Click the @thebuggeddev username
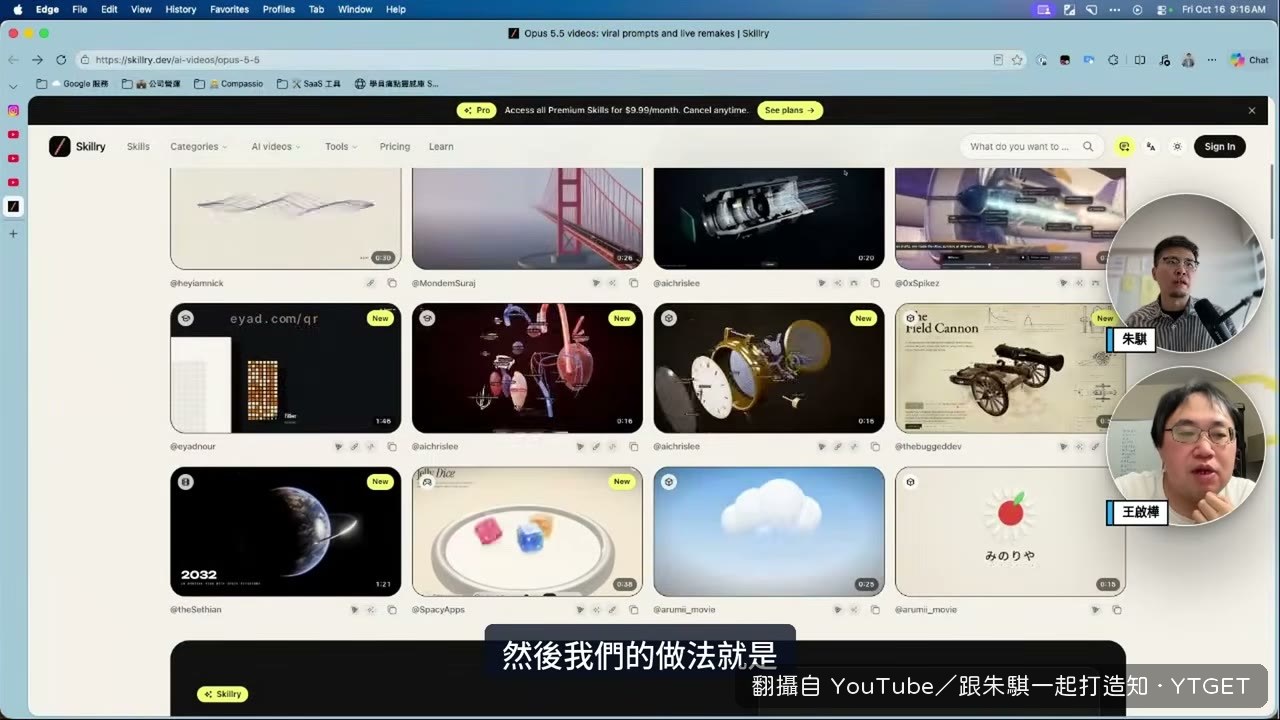 (x=928, y=446)
